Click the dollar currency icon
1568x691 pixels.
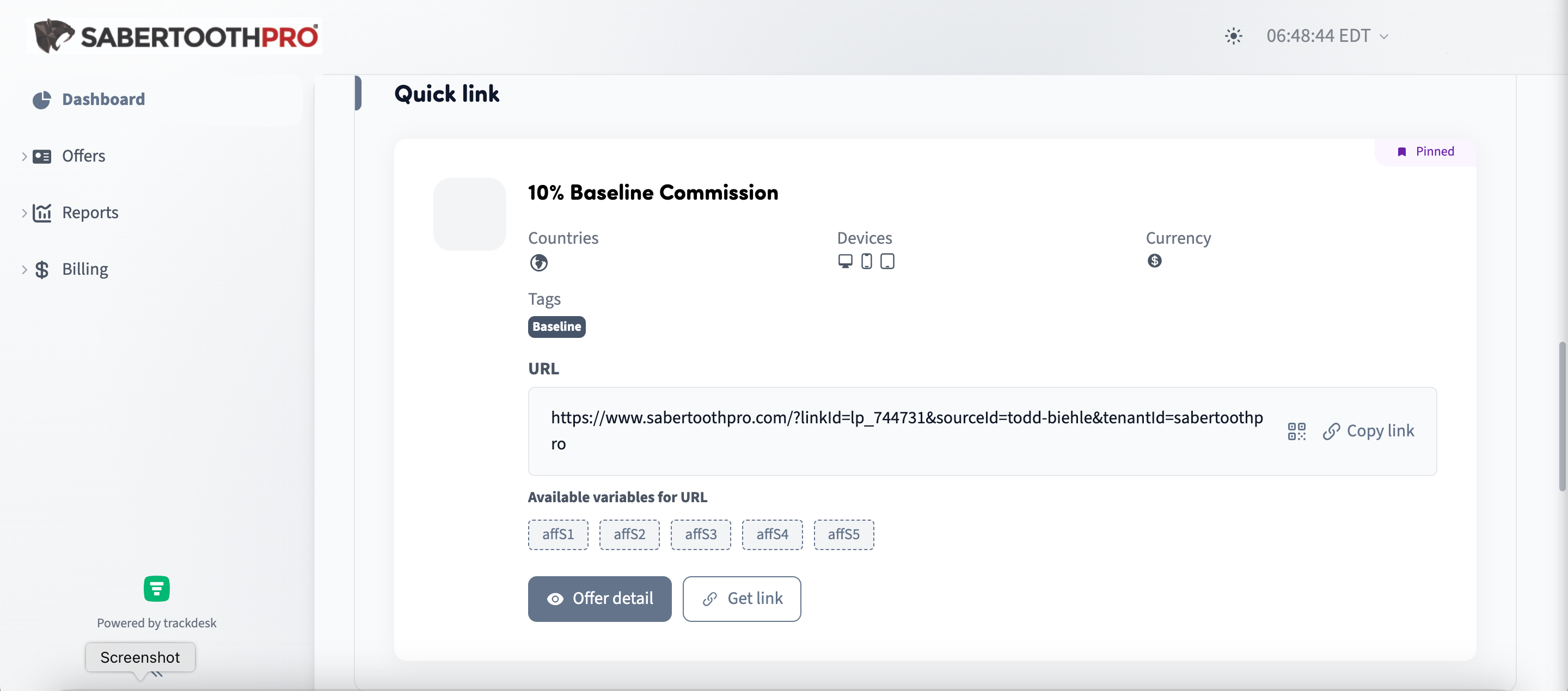1154,261
